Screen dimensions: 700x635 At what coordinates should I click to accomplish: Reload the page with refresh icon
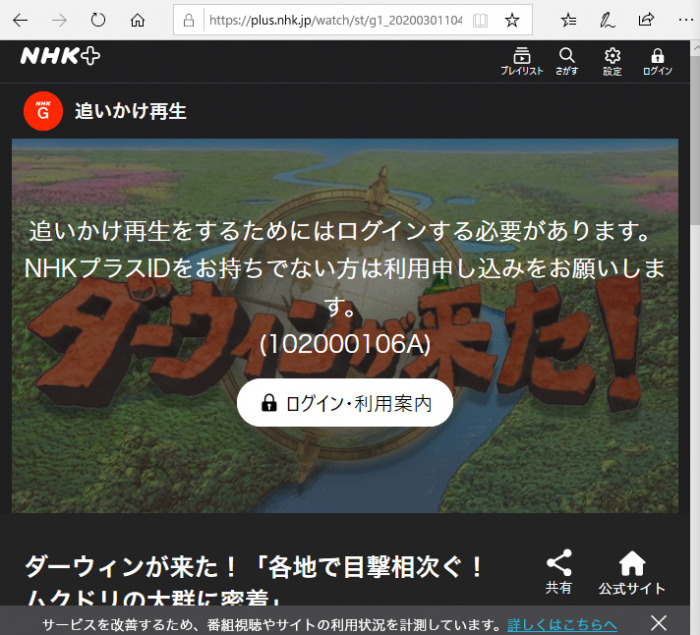(x=98, y=20)
